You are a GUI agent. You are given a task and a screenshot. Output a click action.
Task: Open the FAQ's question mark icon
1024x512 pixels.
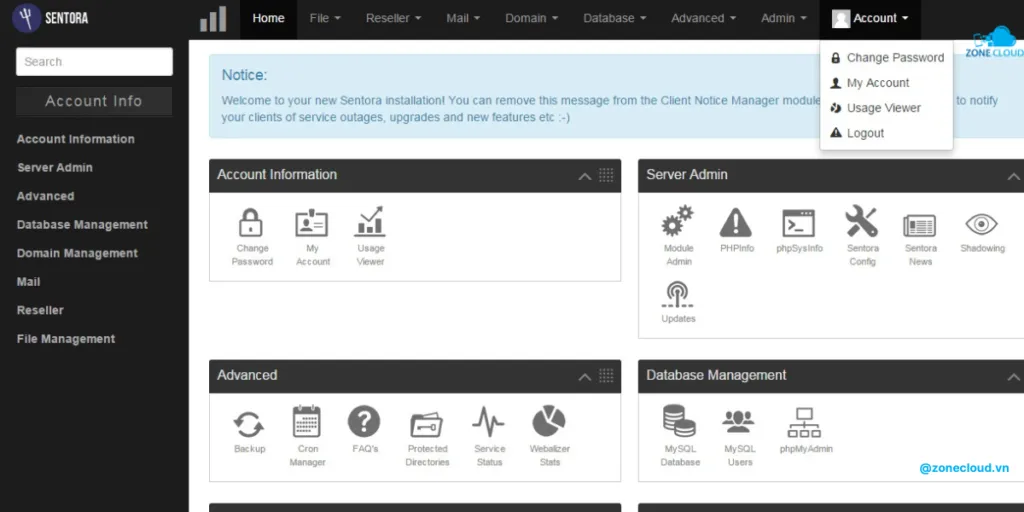pos(364,422)
